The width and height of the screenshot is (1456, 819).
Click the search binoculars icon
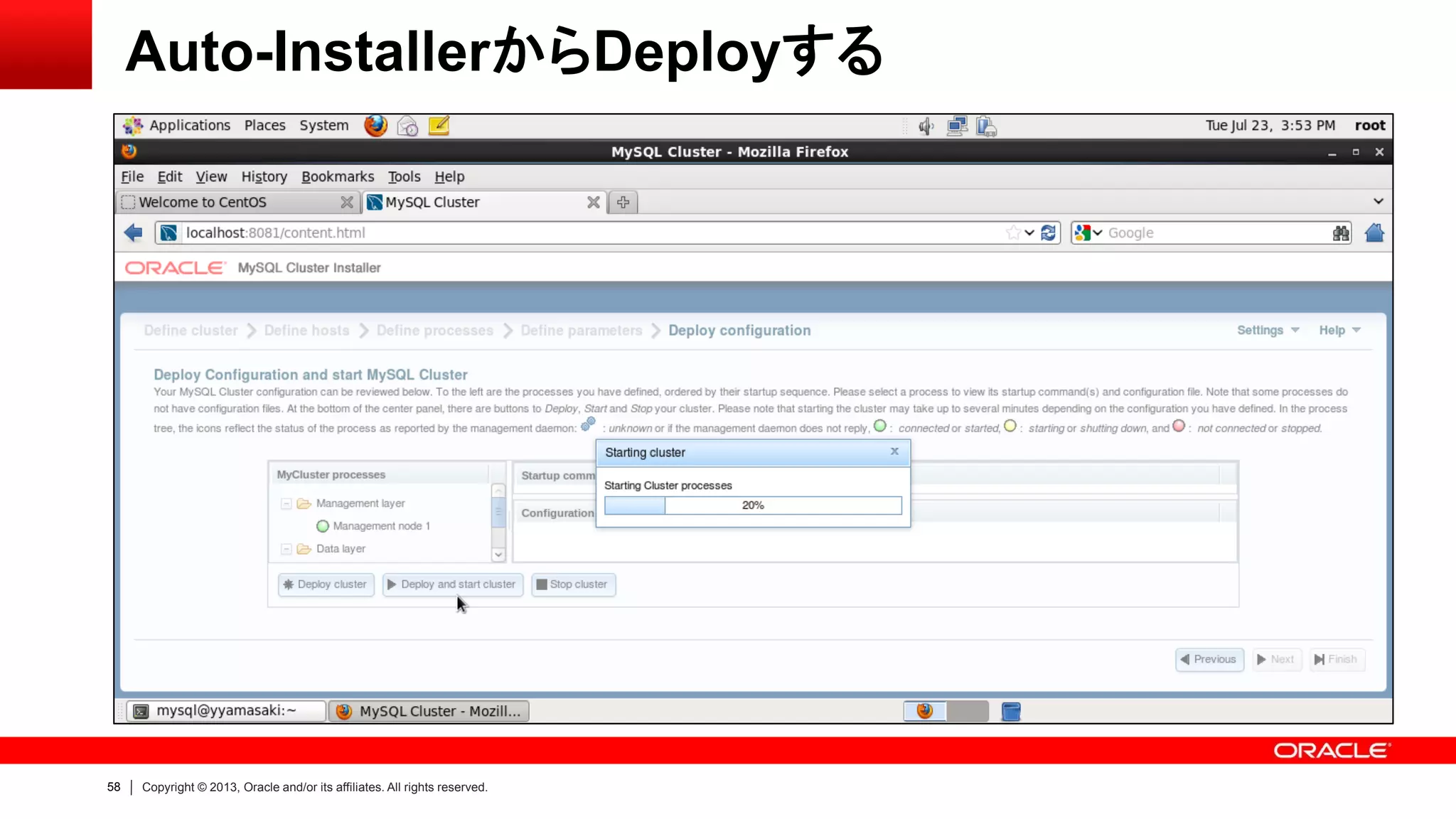(x=1340, y=232)
